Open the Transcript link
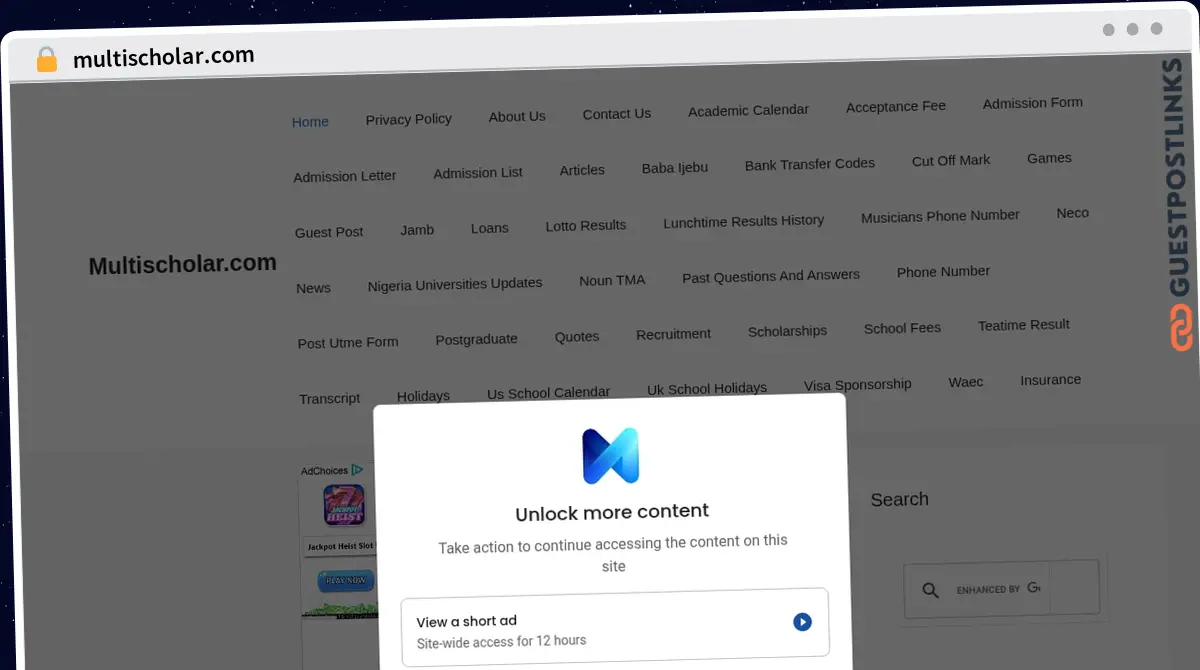 point(329,399)
